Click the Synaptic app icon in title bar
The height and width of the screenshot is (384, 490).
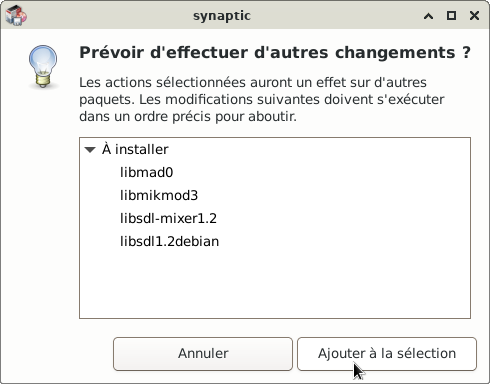point(16,16)
